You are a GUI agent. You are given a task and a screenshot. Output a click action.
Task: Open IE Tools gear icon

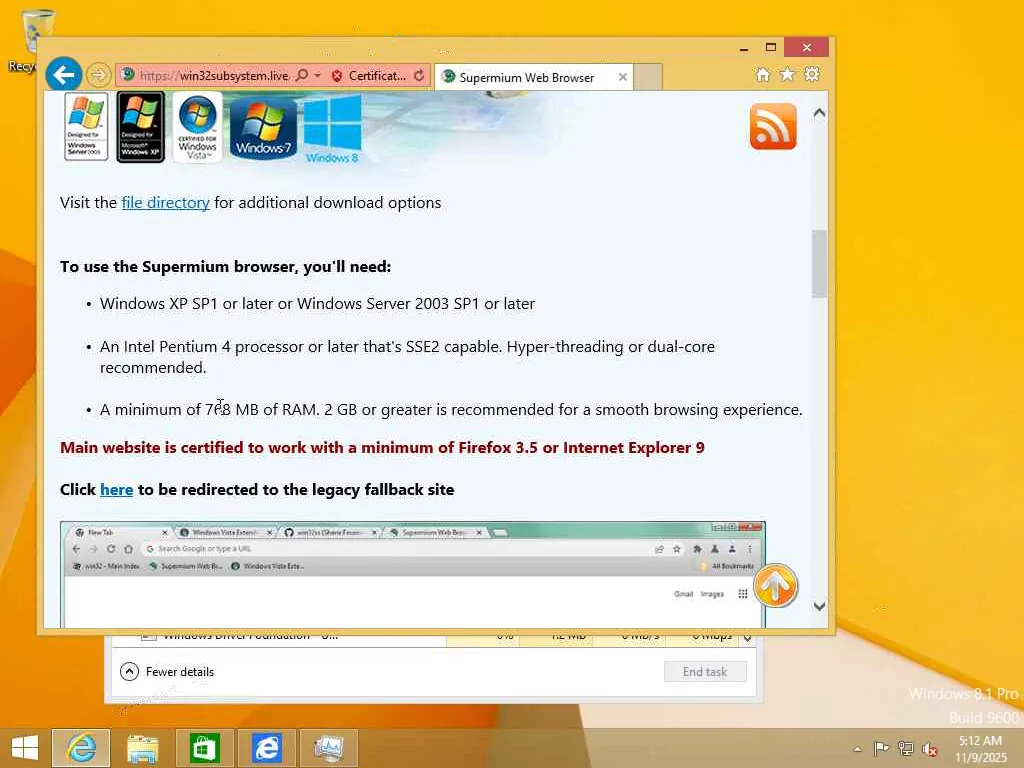pos(812,74)
